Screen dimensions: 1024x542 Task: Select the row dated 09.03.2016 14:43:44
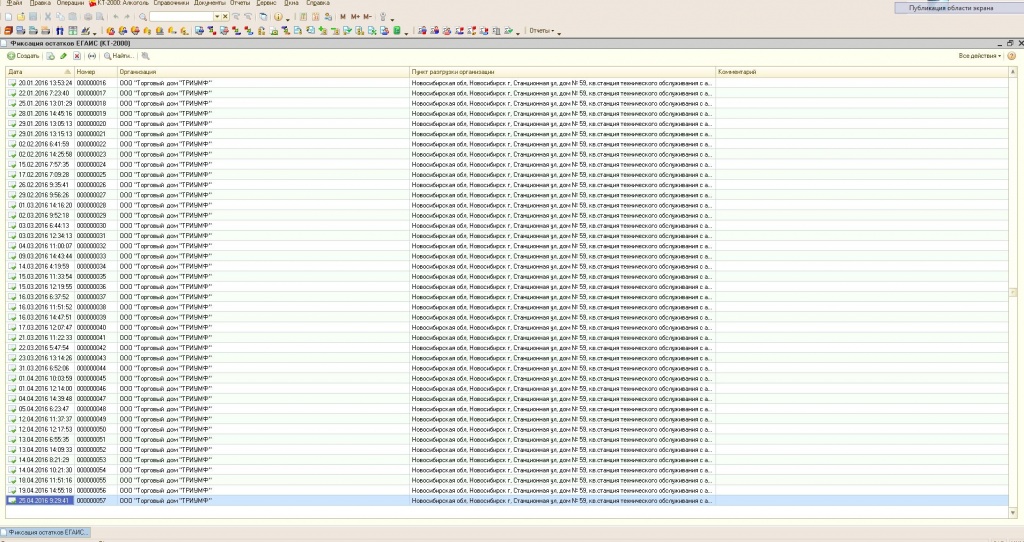coord(507,256)
